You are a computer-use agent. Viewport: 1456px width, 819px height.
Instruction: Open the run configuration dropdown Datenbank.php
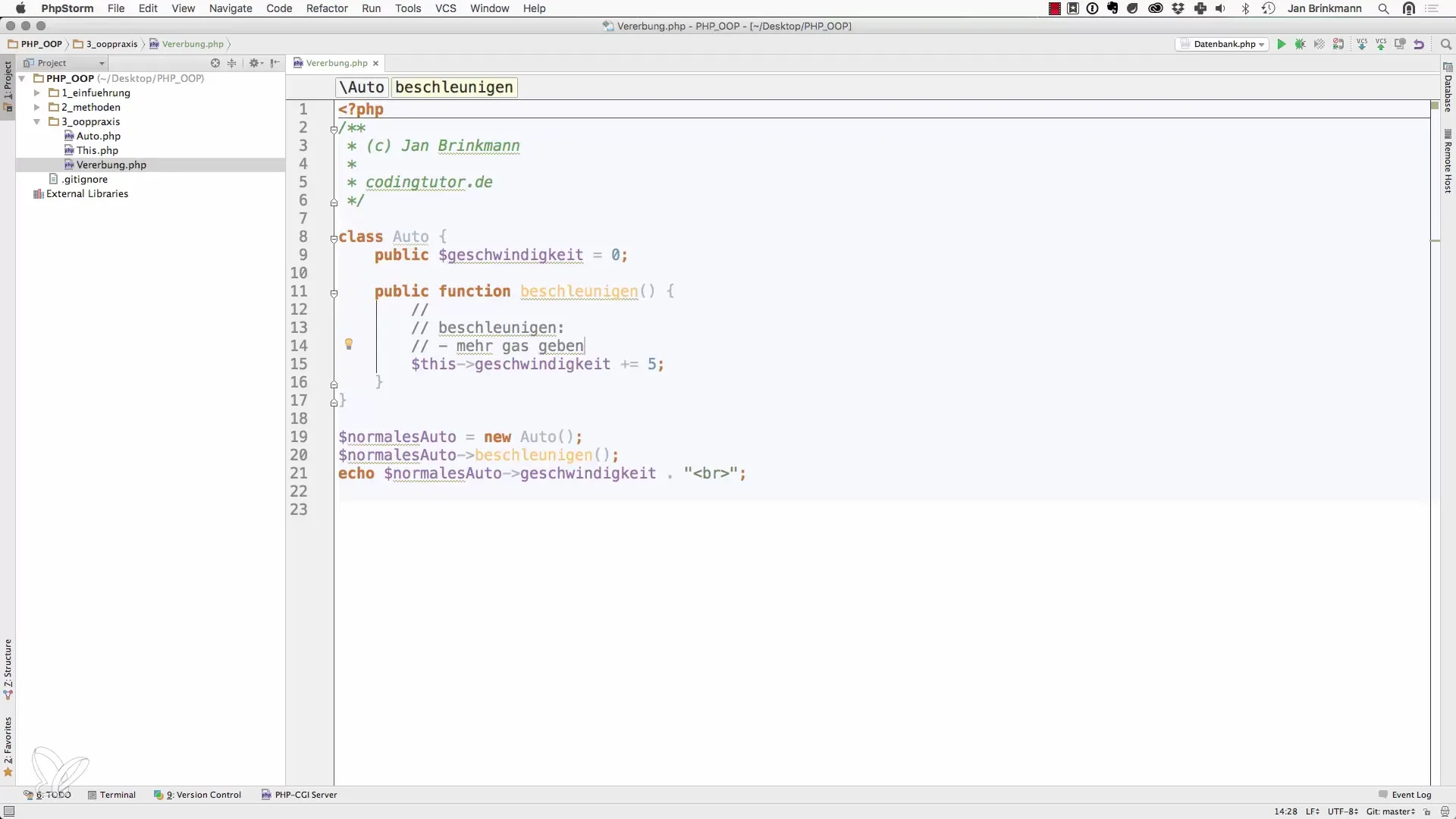point(1222,44)
